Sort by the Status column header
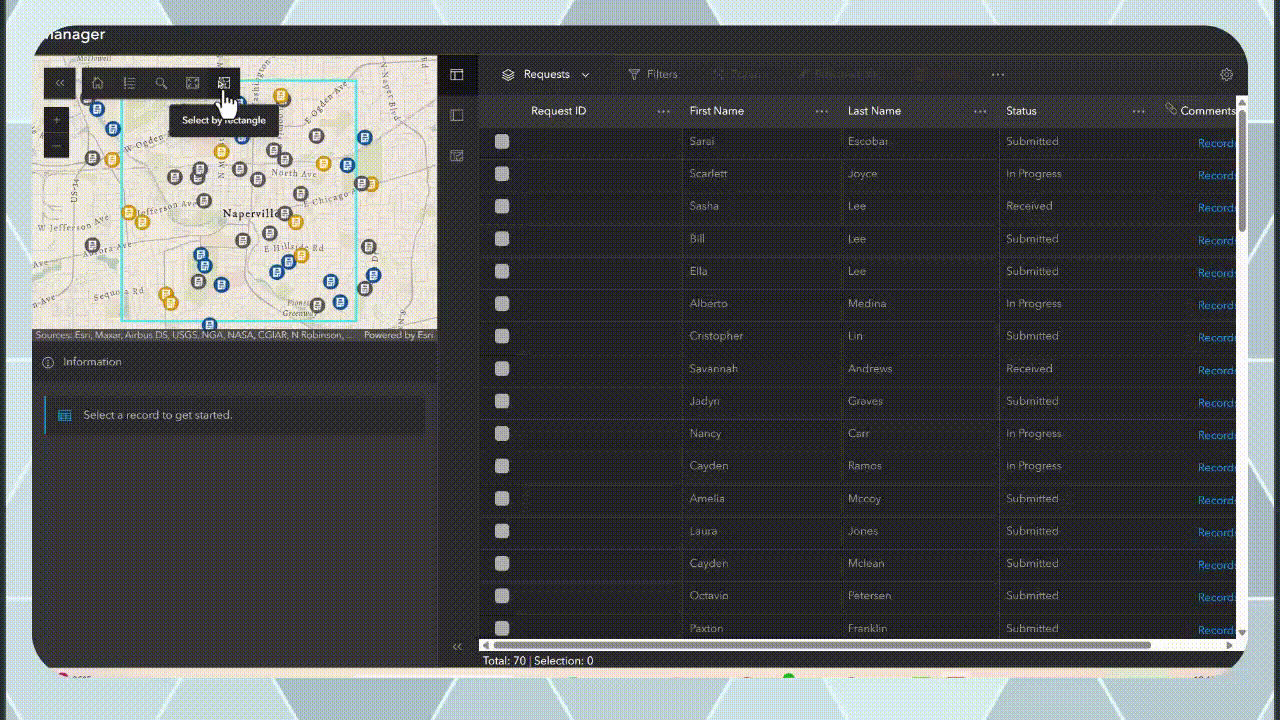This screenshot has height=720, width=1280. pyautogui.click(x=1021, y=111)
